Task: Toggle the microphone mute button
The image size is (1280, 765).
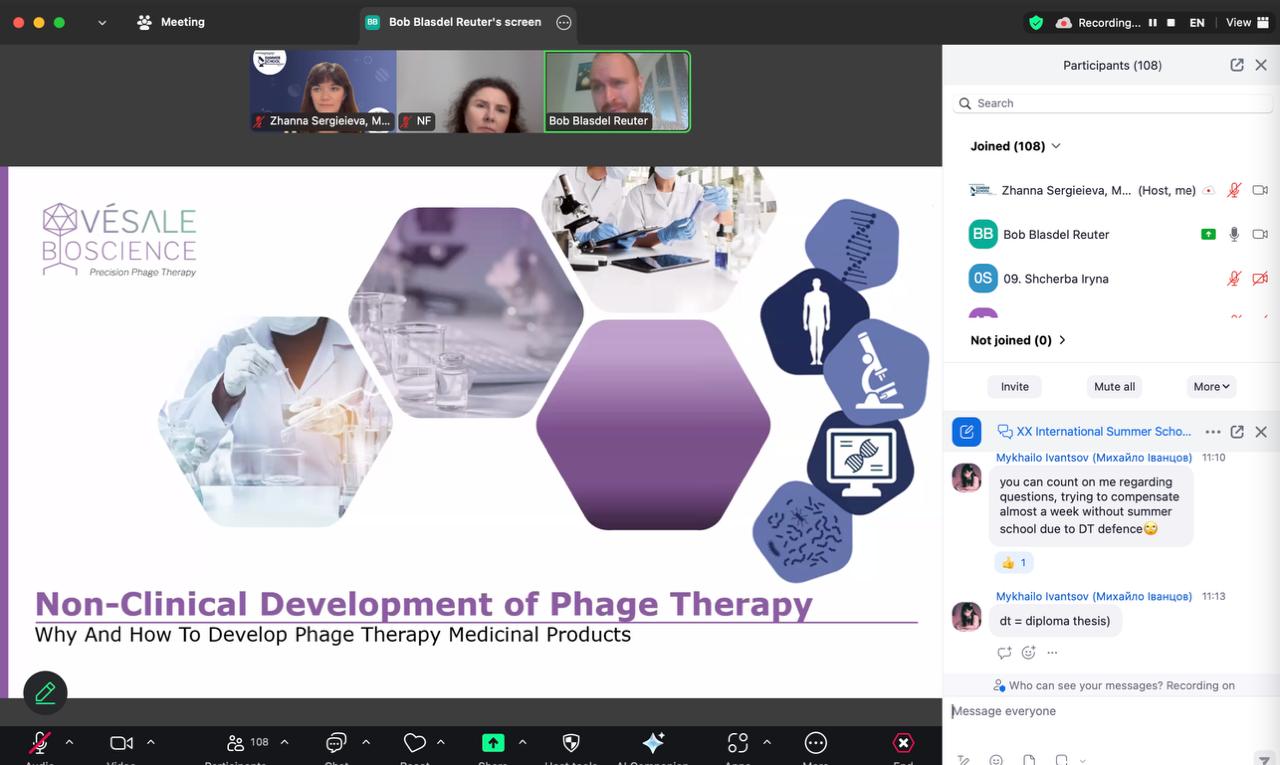Action: coord(40,743)
